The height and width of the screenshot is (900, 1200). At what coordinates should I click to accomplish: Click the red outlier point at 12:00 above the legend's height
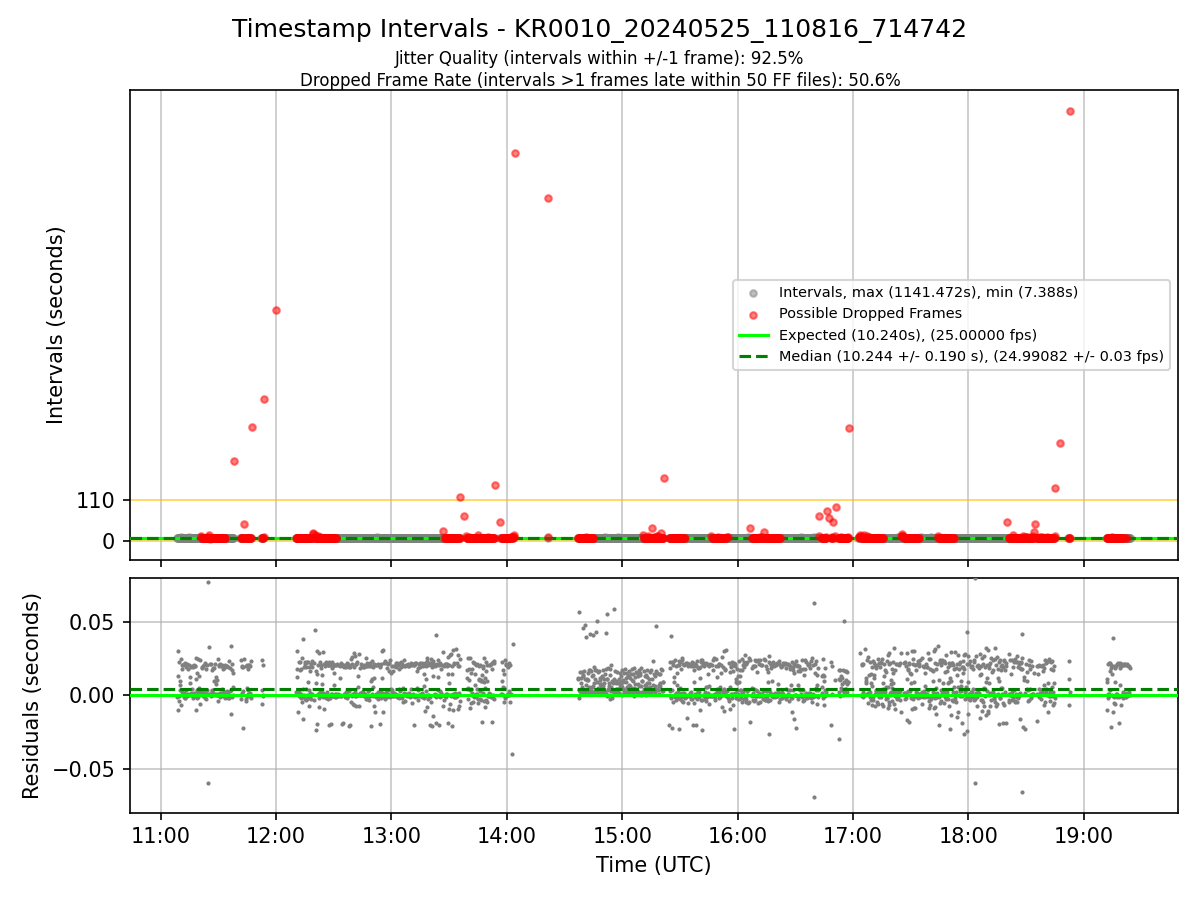tap(276, 310)
